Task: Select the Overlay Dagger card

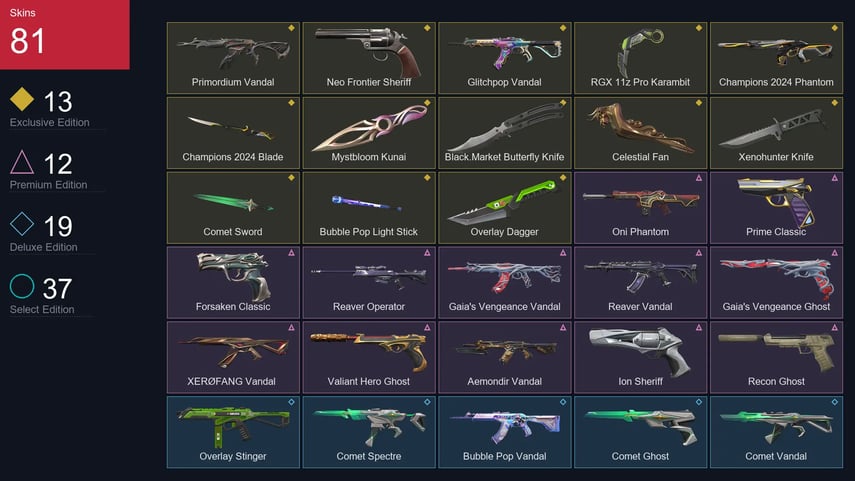Action: 504,207
